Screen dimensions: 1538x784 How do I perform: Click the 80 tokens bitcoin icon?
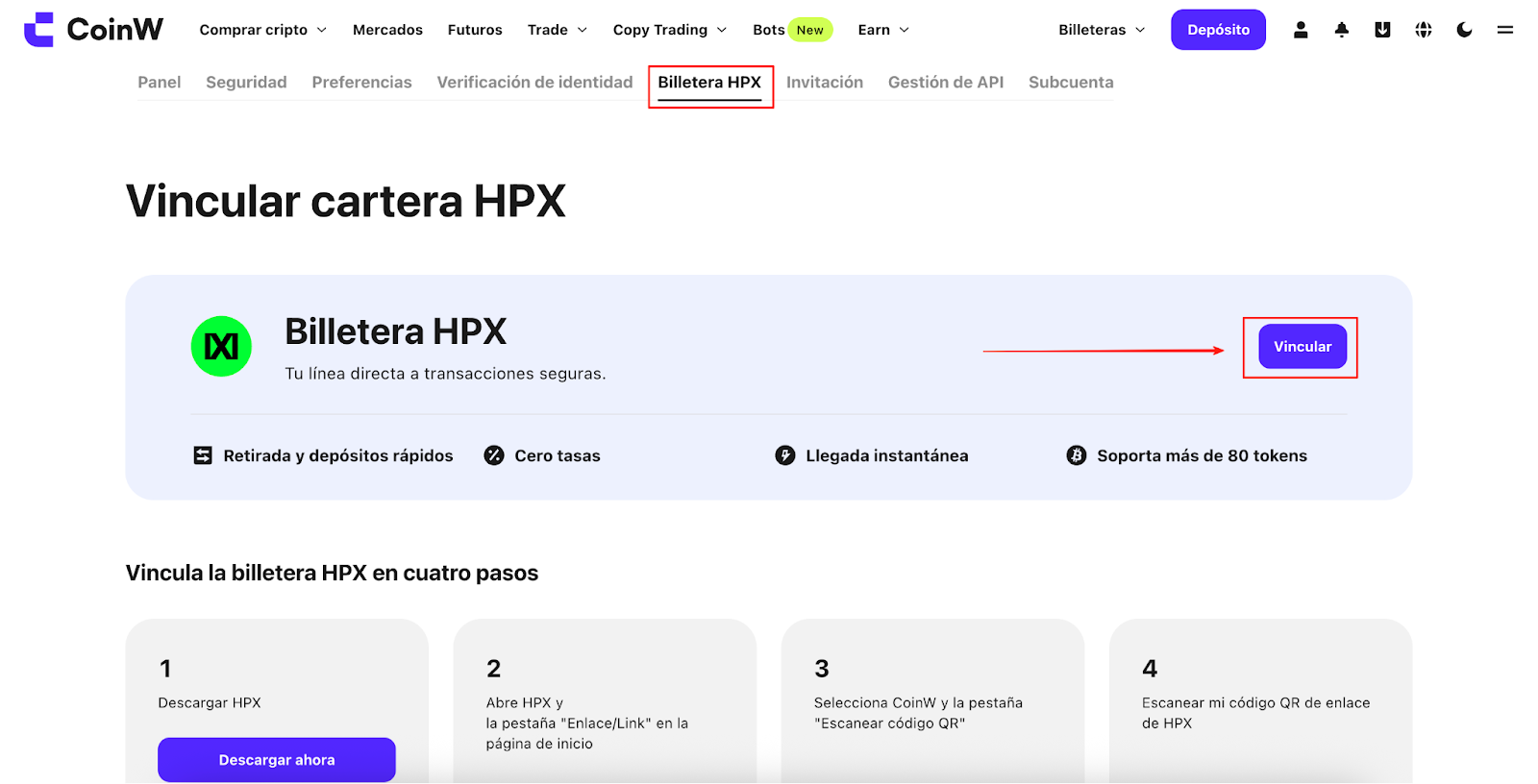coord(1077,455)
